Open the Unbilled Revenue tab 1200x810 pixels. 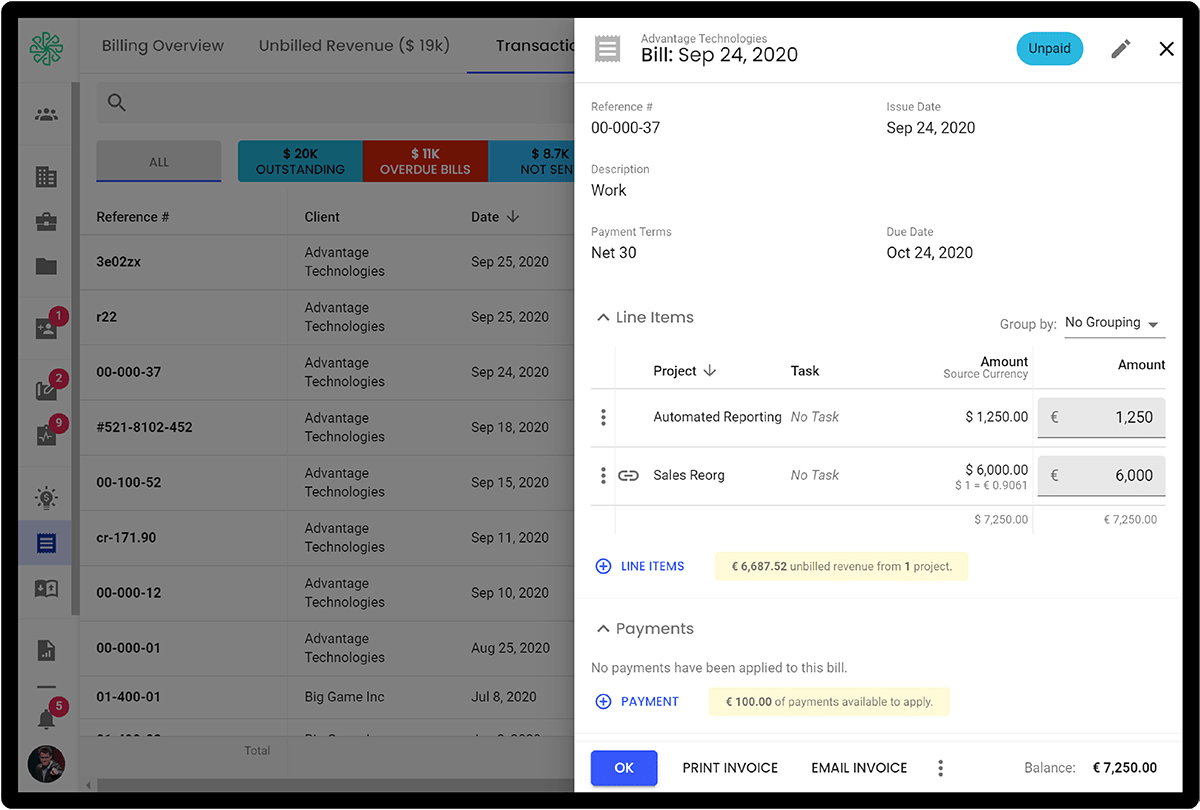click(x=354, y=45)
